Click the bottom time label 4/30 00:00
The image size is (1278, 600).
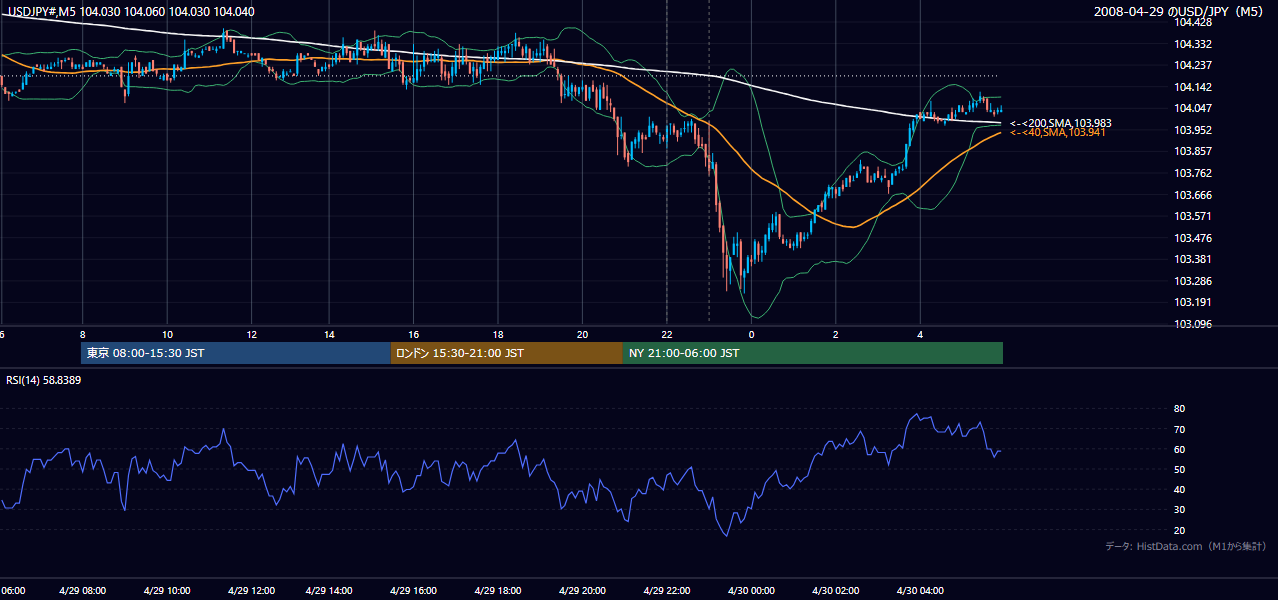tap(752, 591)
